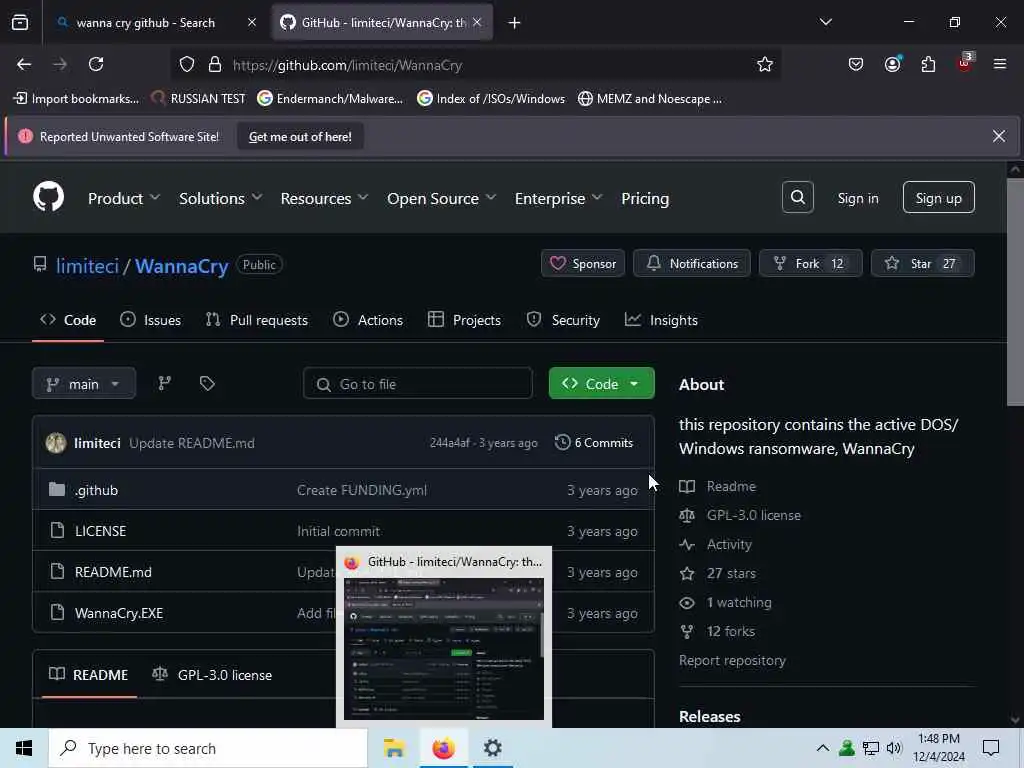Click the Notifications button

click(692, 263)
